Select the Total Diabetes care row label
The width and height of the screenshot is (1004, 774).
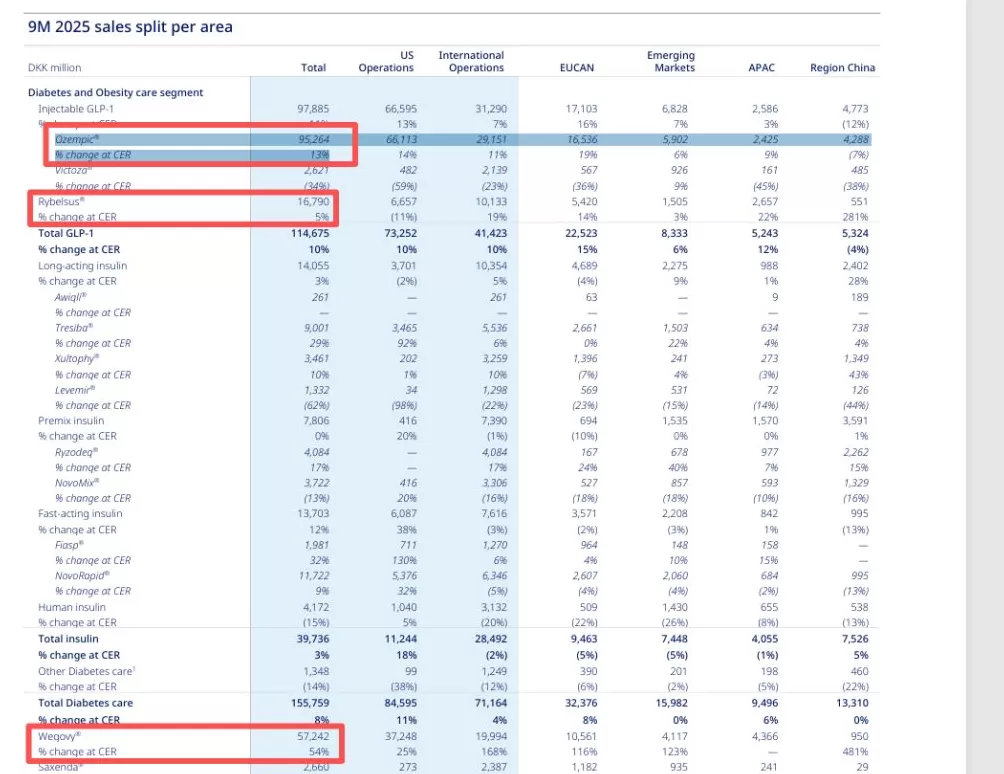(88, 703)
